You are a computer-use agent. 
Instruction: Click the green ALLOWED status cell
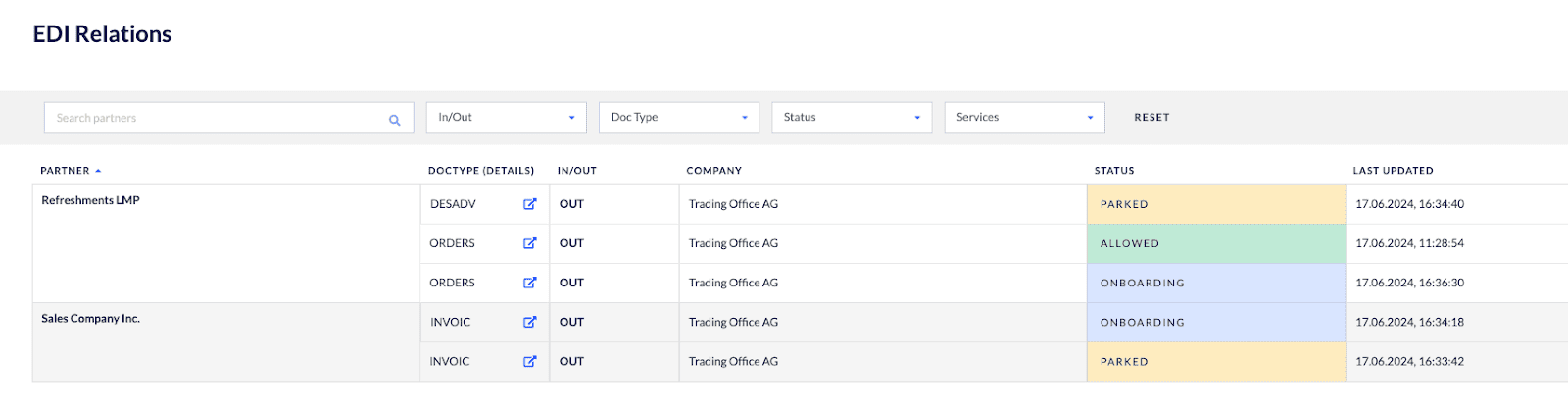(x=1215, y=243)
